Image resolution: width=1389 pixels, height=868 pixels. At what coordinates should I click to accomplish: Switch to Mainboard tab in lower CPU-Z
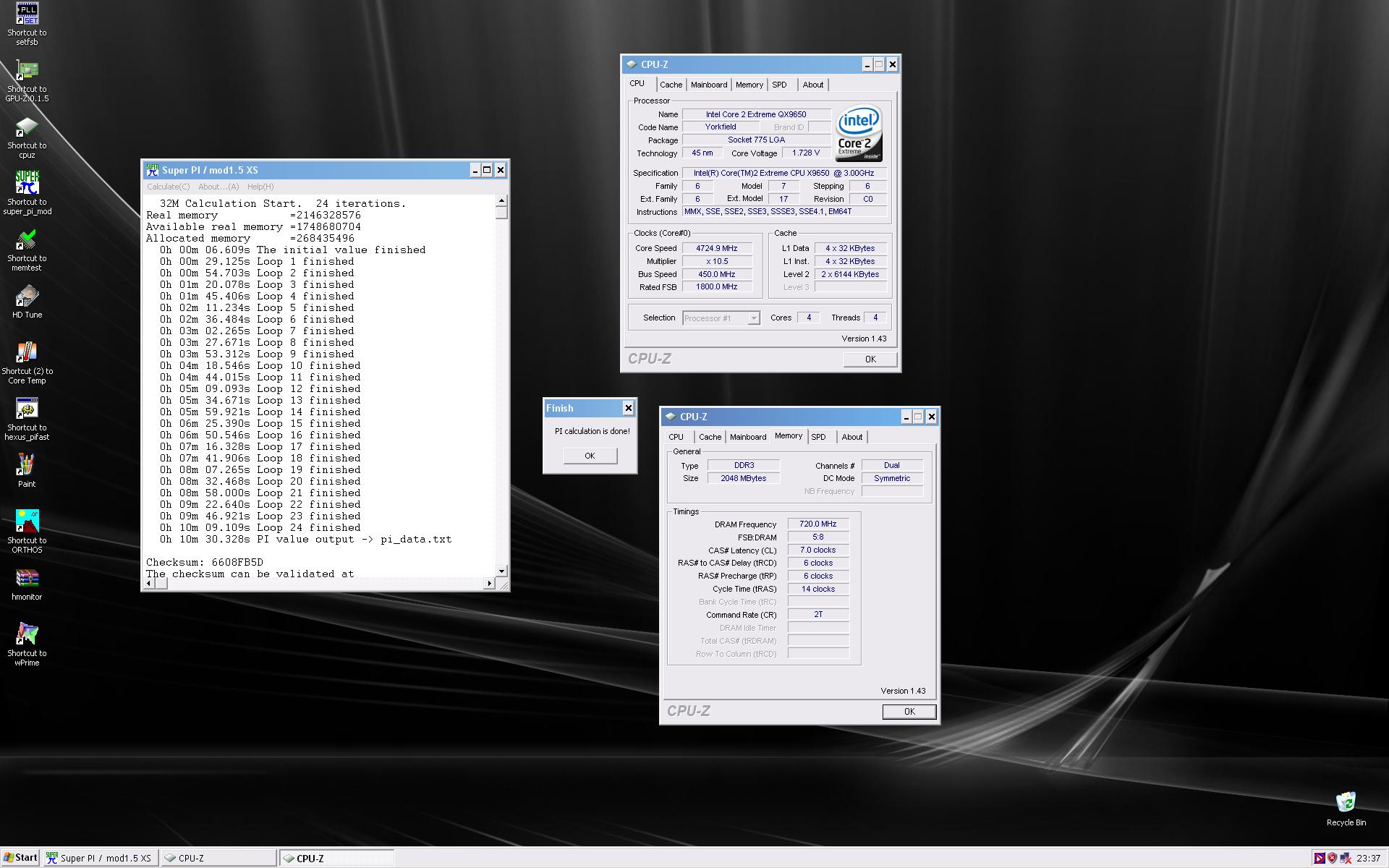point(748,437)
